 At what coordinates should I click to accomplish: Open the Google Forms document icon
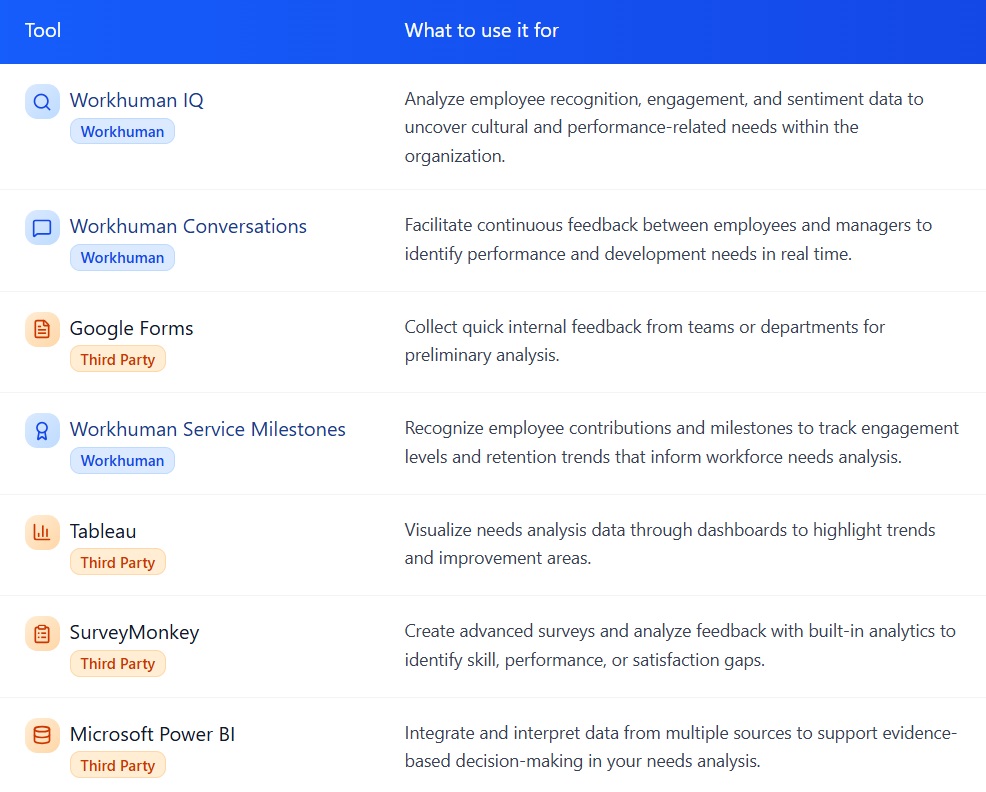[42, 329]
